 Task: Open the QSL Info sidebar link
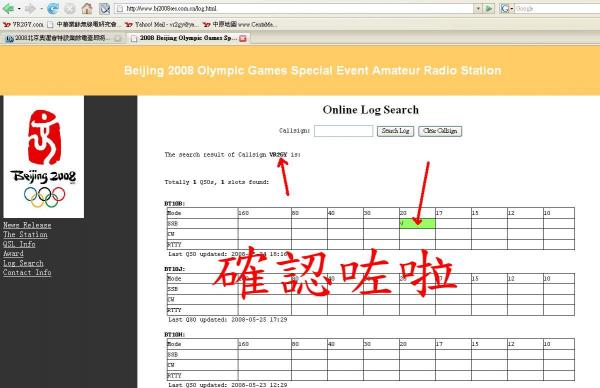tap(19, 244)
